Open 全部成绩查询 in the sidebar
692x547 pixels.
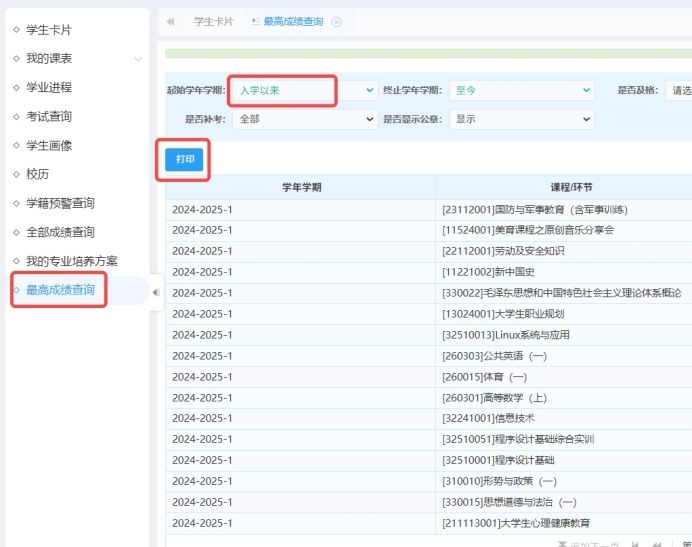[60, 232]
